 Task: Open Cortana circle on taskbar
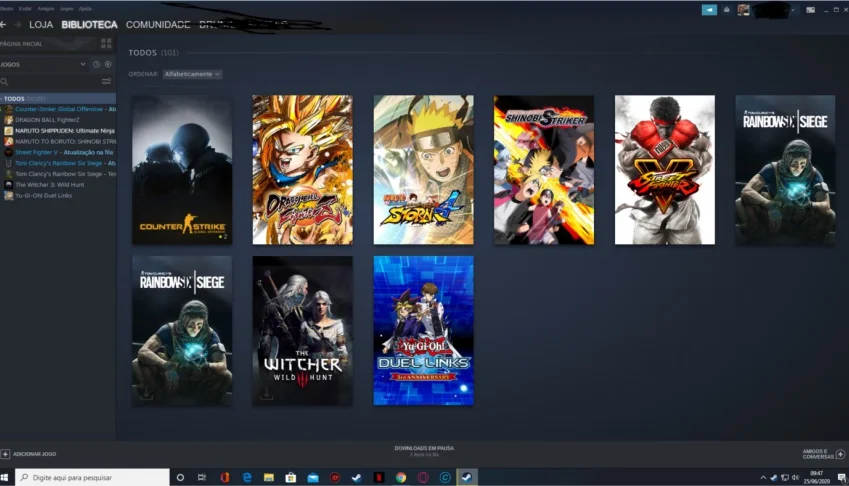180,477
